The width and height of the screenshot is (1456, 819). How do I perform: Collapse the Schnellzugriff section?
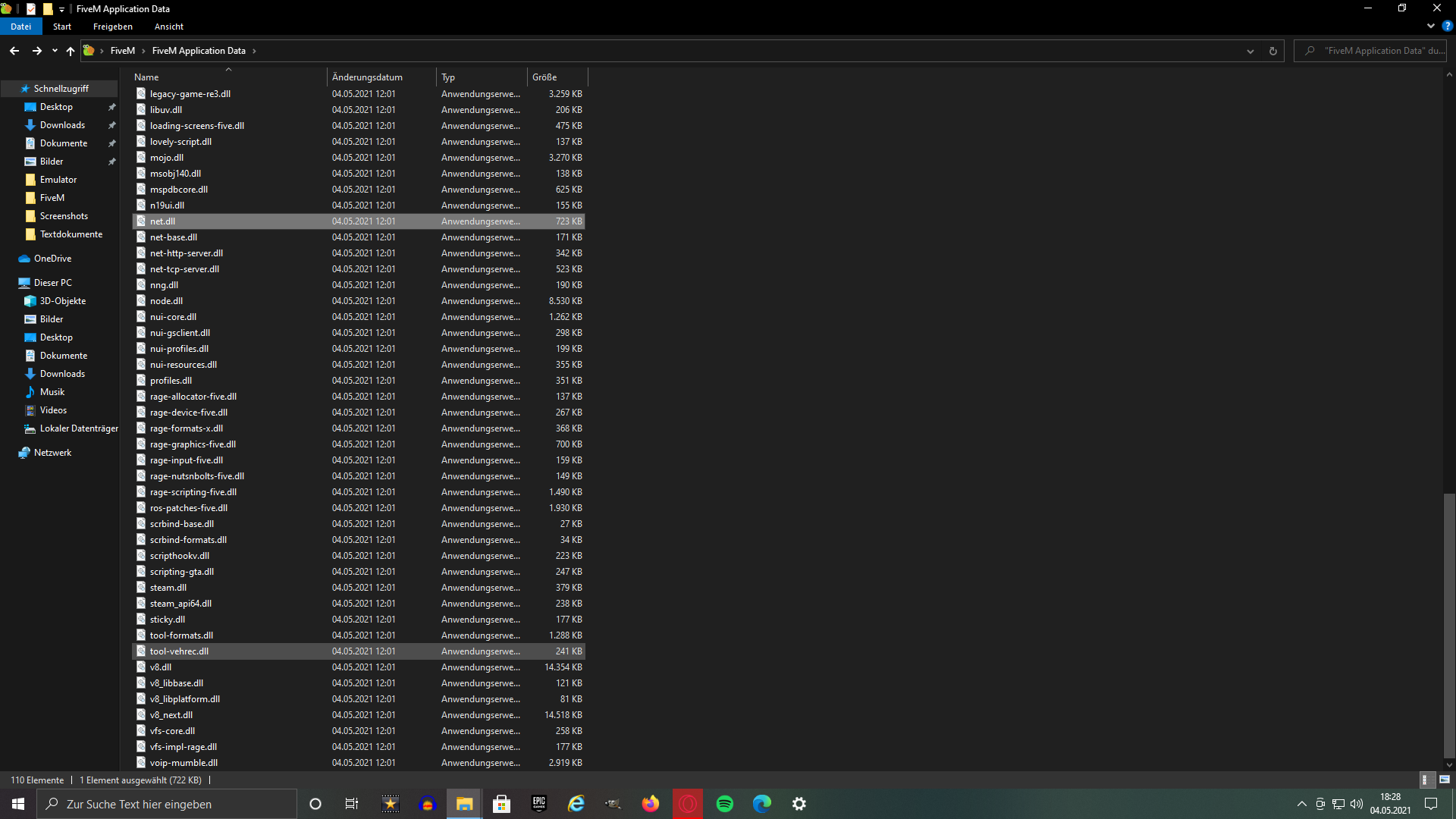point(8,89)
